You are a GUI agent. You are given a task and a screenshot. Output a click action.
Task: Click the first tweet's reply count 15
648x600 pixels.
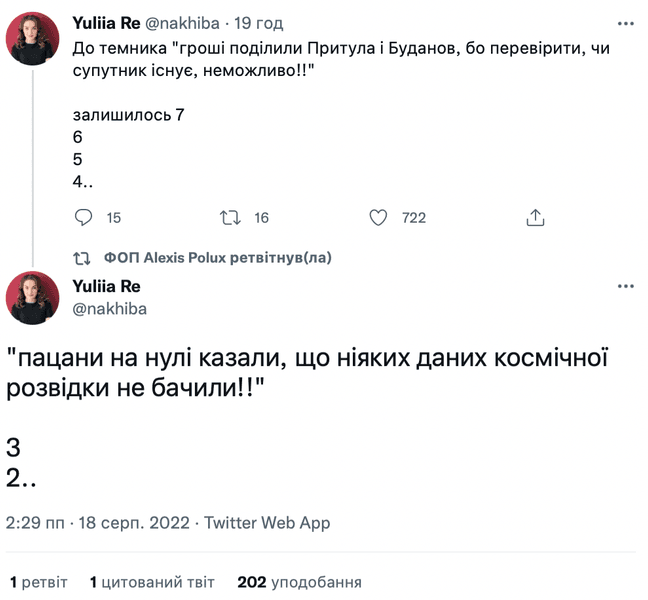pyautogui.click(x=113, y=218)
